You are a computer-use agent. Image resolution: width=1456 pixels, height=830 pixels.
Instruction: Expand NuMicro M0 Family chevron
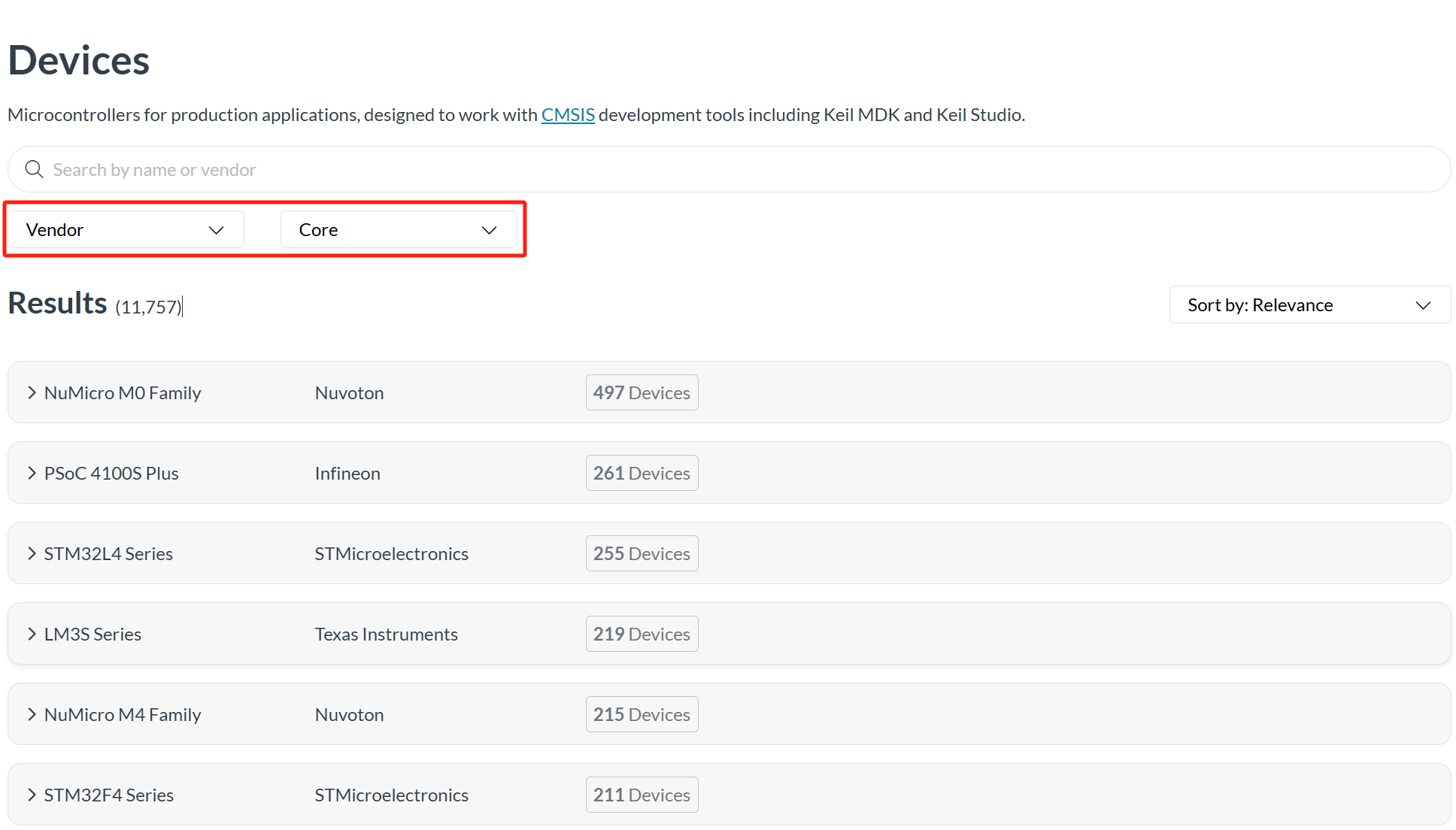(x=32, y=392)
